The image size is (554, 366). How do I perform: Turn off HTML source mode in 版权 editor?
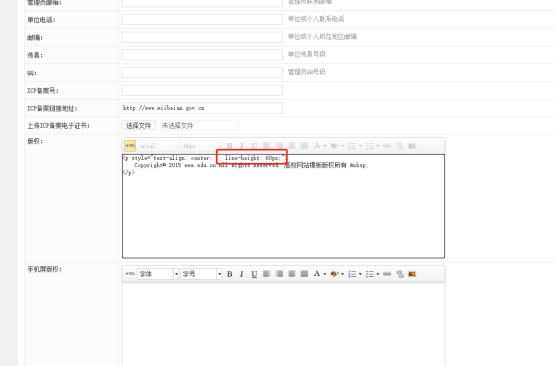coord(130,146)
